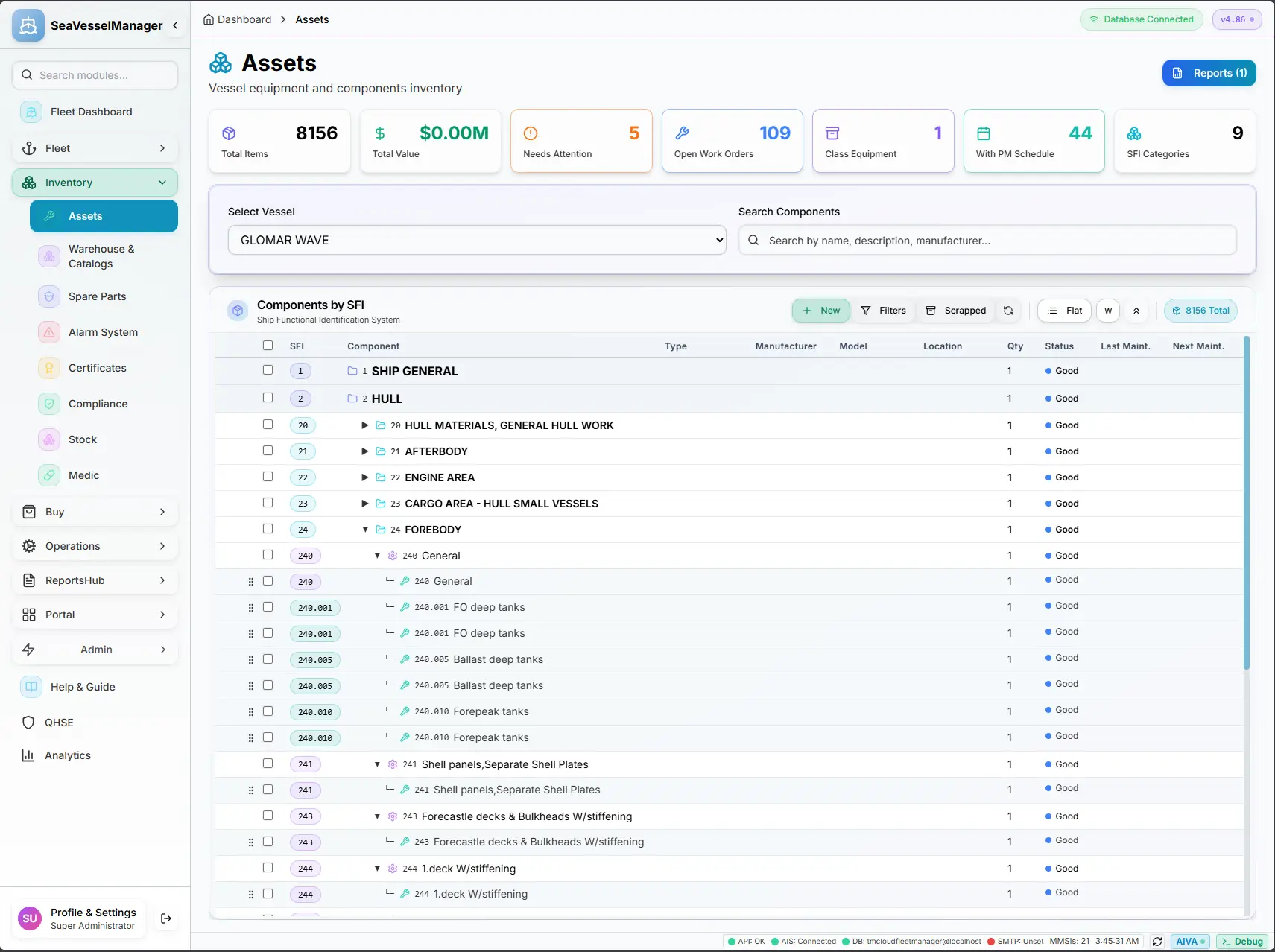
Task: Switch to Flat view
Action: click(x=1065, y=311)
